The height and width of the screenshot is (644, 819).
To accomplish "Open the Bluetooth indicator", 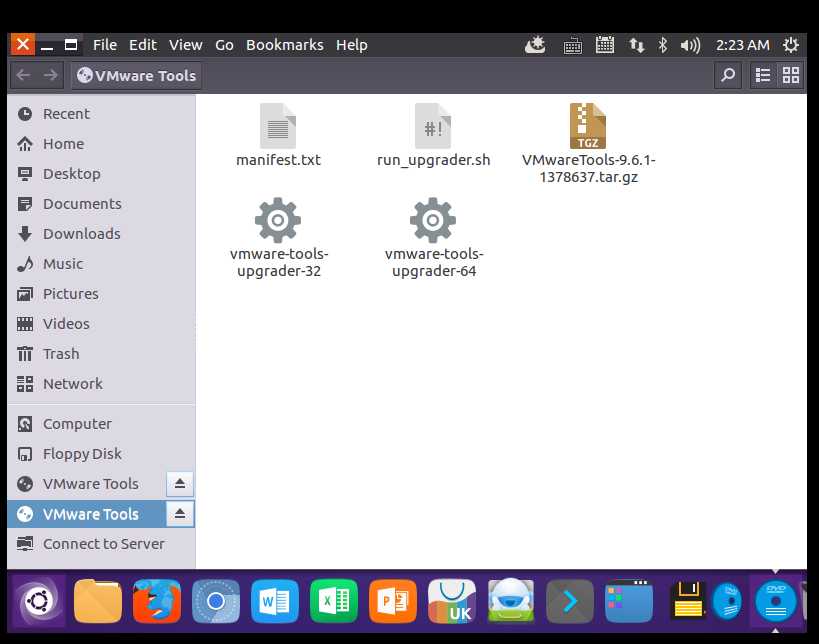I will coord(662,45).
